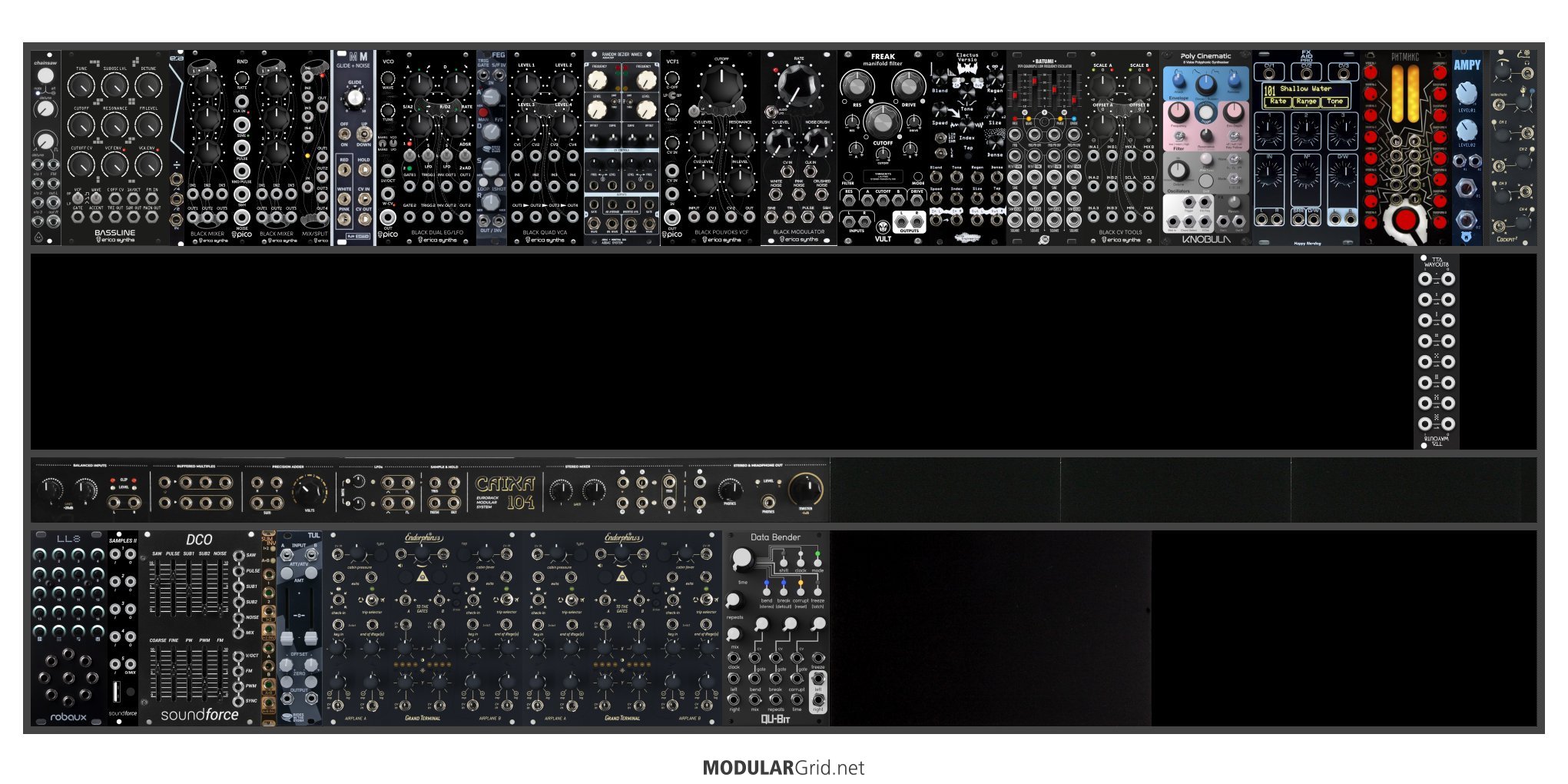Screen dimensions: 1568x784
Task: Push the Freak FILTER button
Action: pyautogui.click(x=848, y=175)
